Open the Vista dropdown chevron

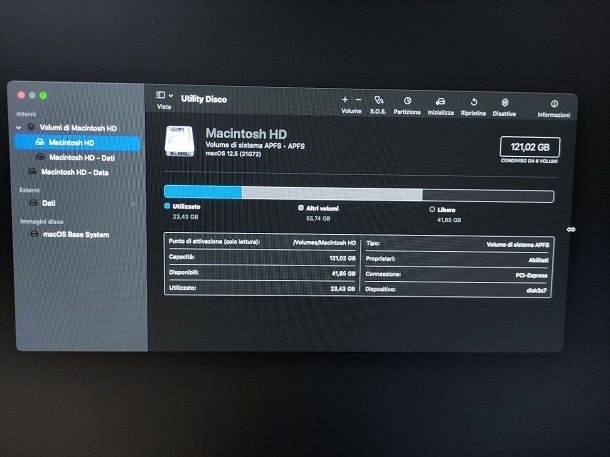click(171, 95)
